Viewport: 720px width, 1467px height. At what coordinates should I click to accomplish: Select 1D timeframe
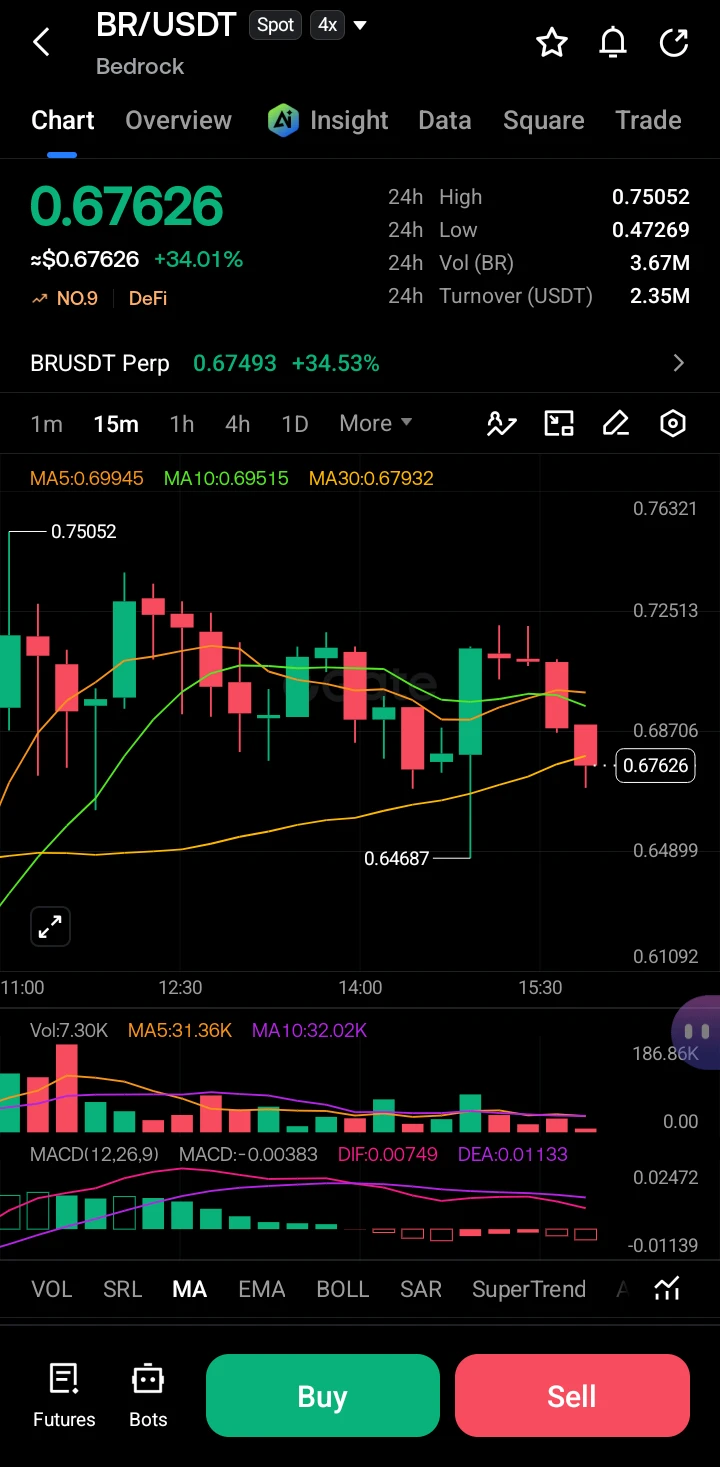coord(295,424)
